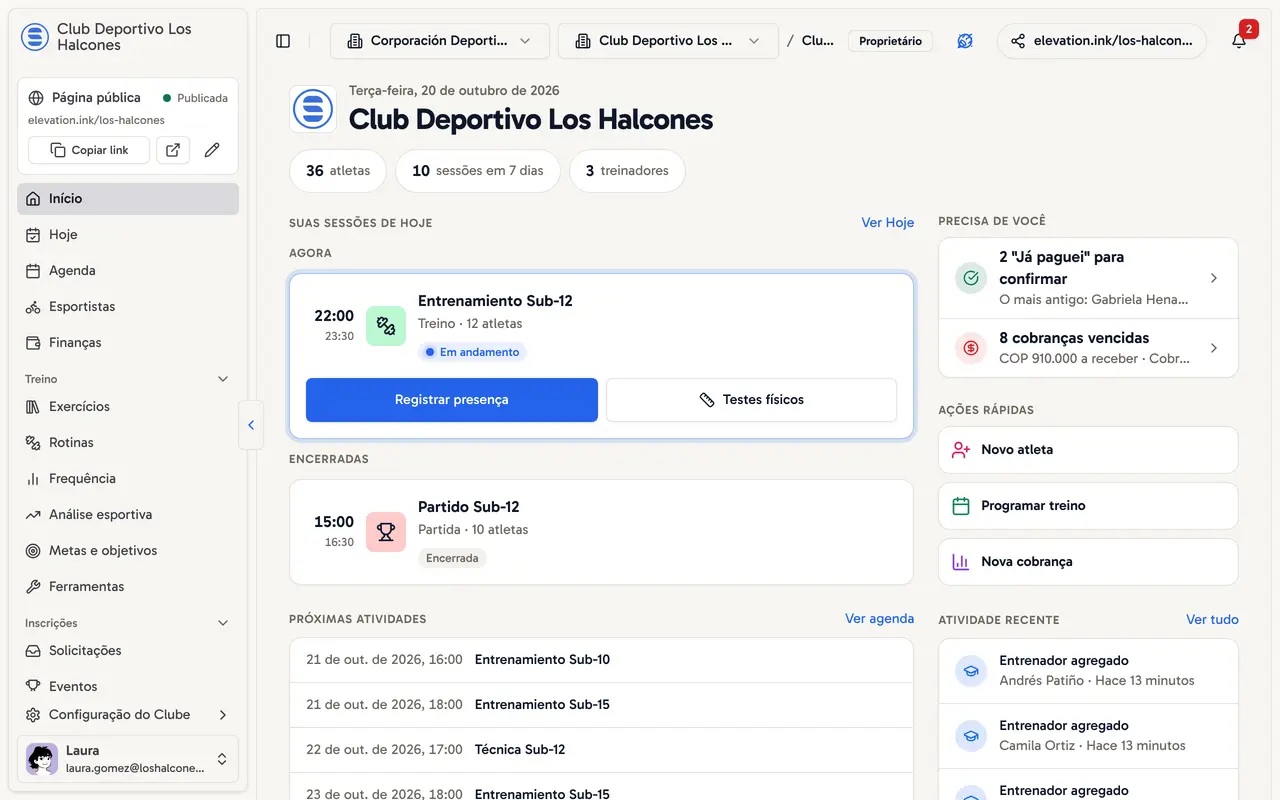Go to Hoje in sidebar

click(128, 235)
